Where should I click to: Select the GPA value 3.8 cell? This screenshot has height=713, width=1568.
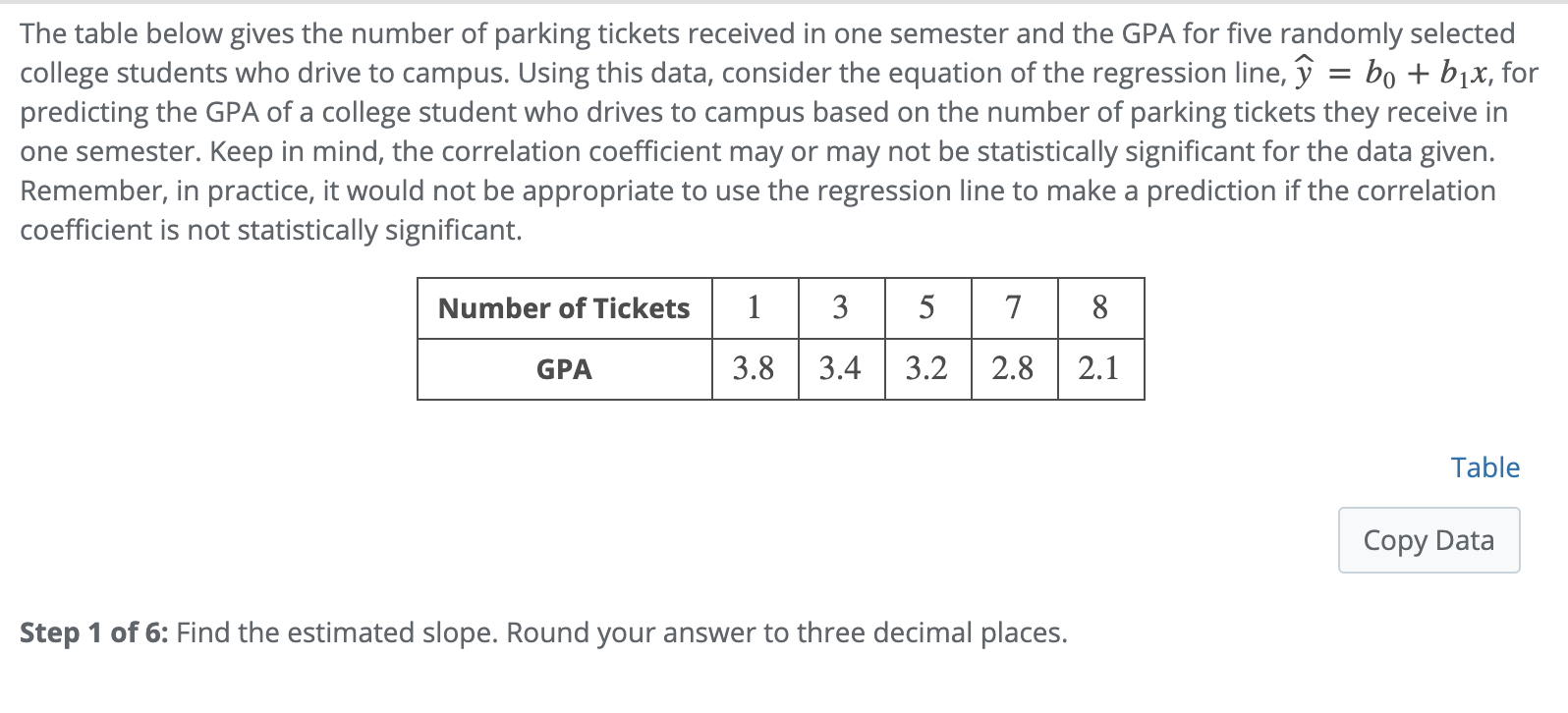(x=753, y=370)
